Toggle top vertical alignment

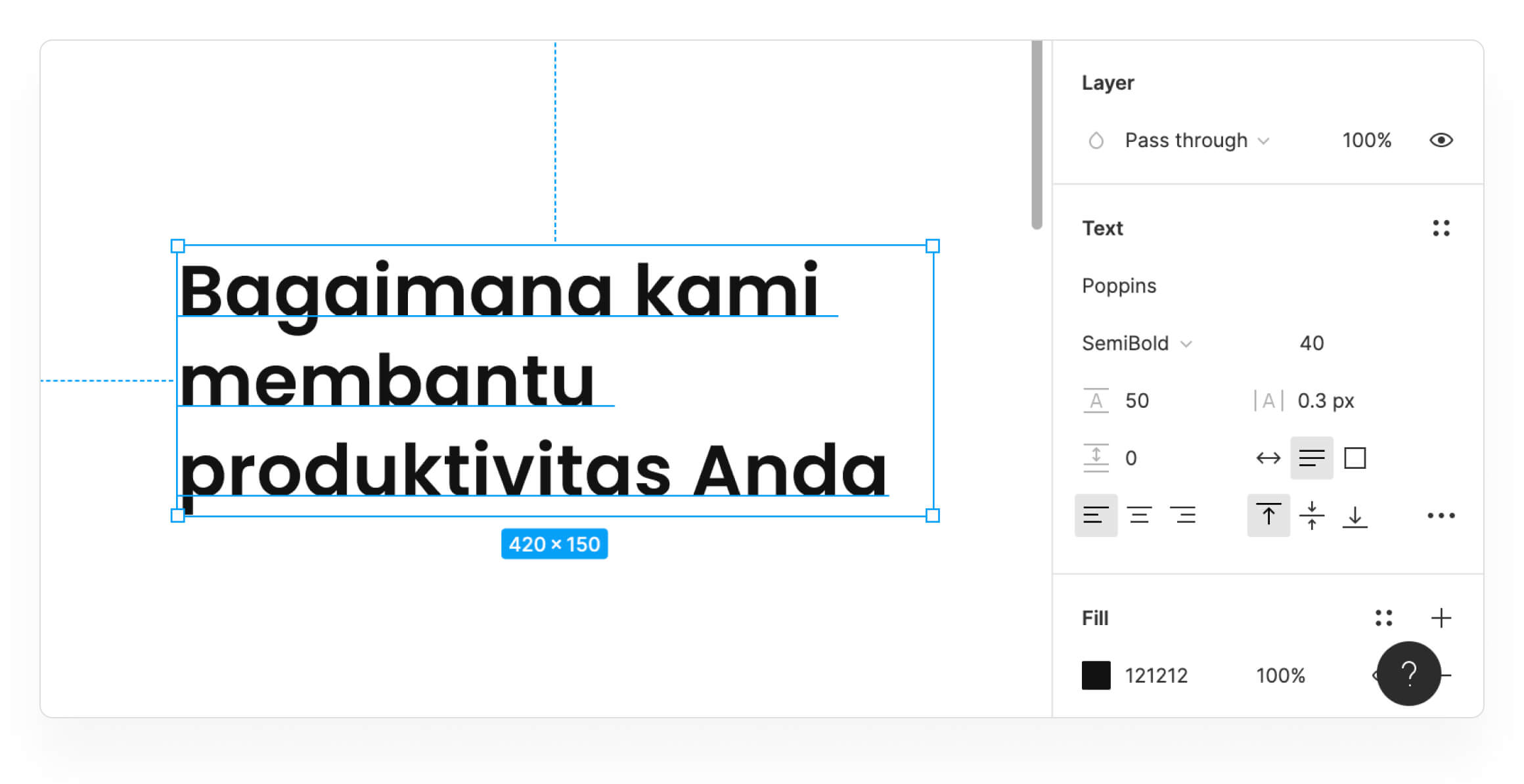click(x=1268, y=515)
